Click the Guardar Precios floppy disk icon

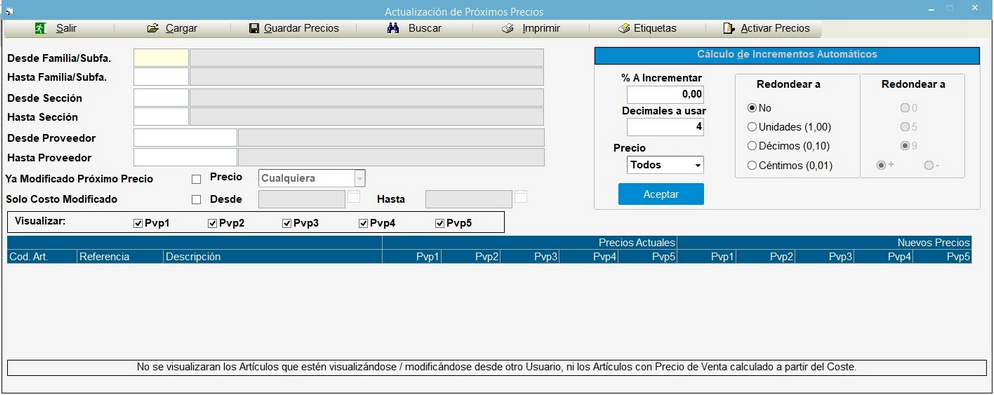[254, 29]
